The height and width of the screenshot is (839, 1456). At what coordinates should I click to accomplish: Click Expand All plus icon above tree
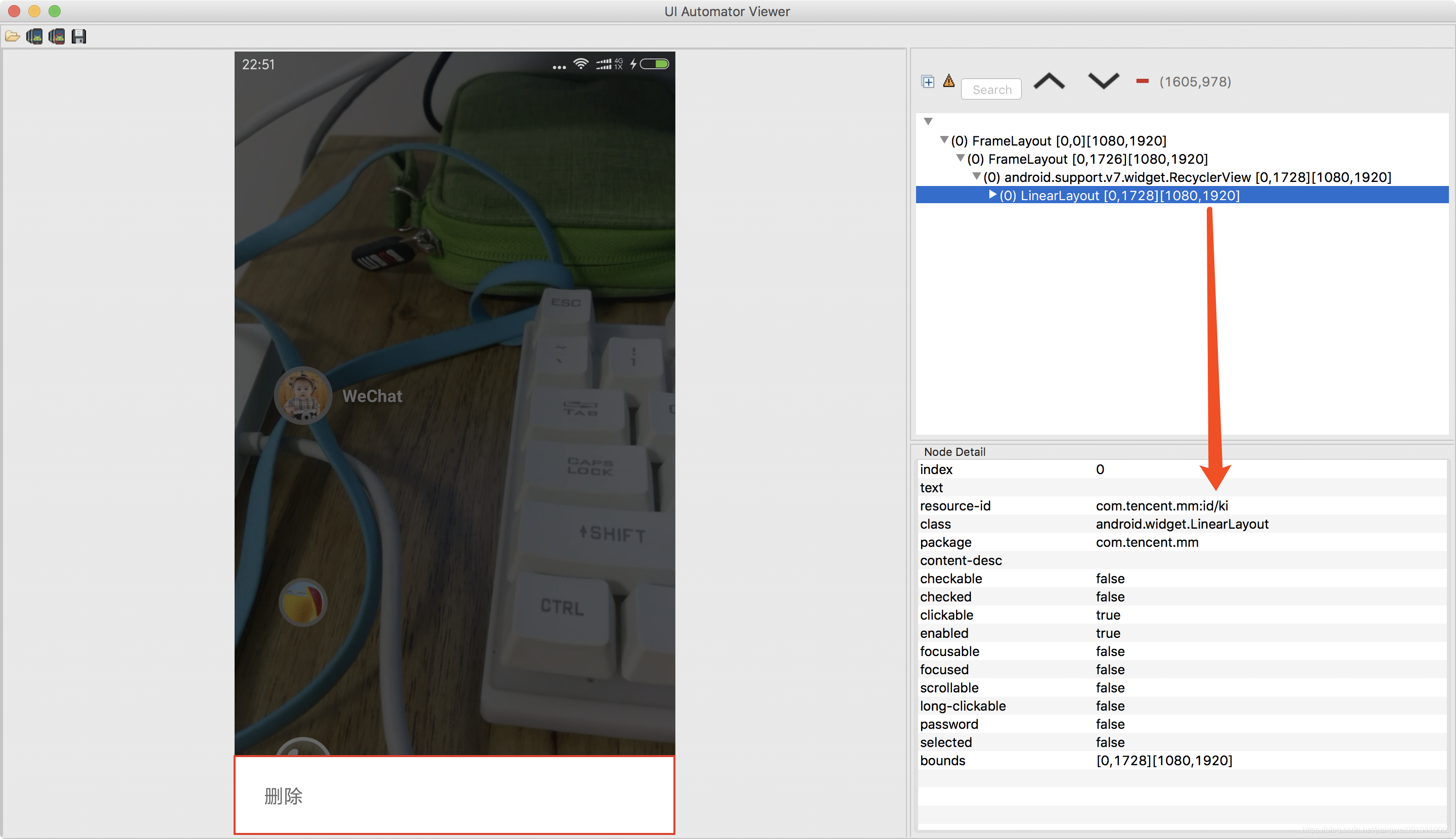click(927, 82)
